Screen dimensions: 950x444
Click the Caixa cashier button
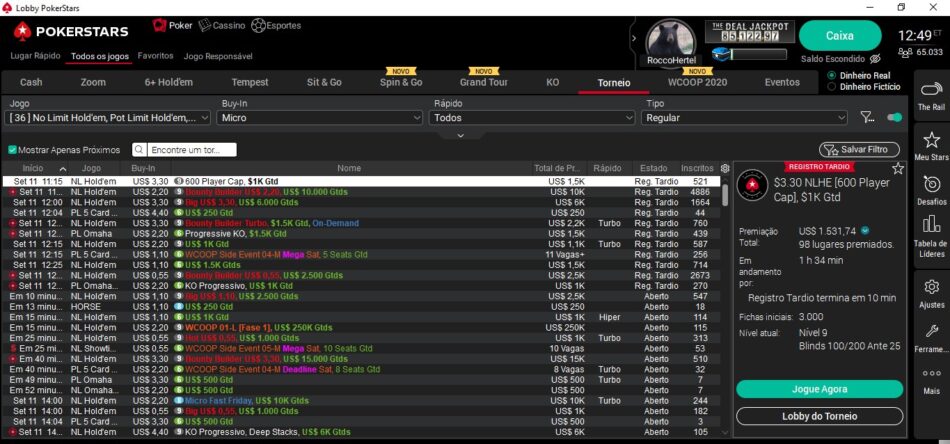click(840, 36)
